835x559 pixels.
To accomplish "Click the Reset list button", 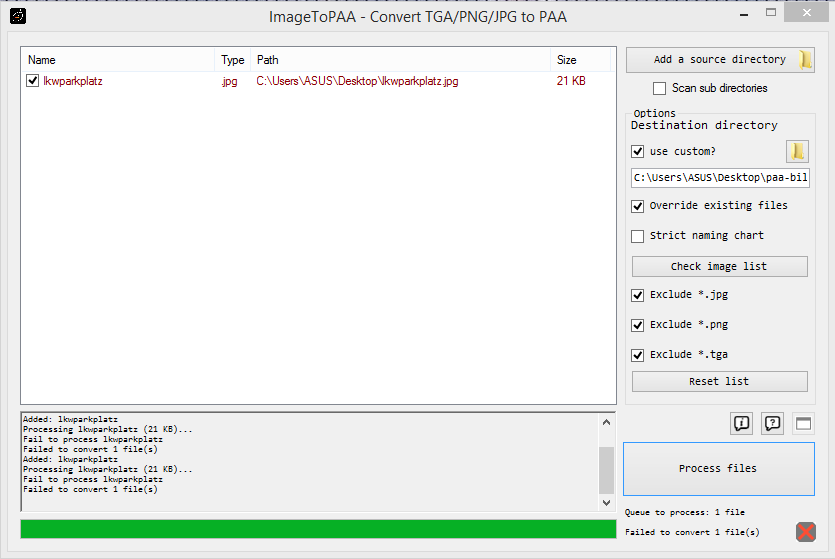I will (x=719, y=381).
